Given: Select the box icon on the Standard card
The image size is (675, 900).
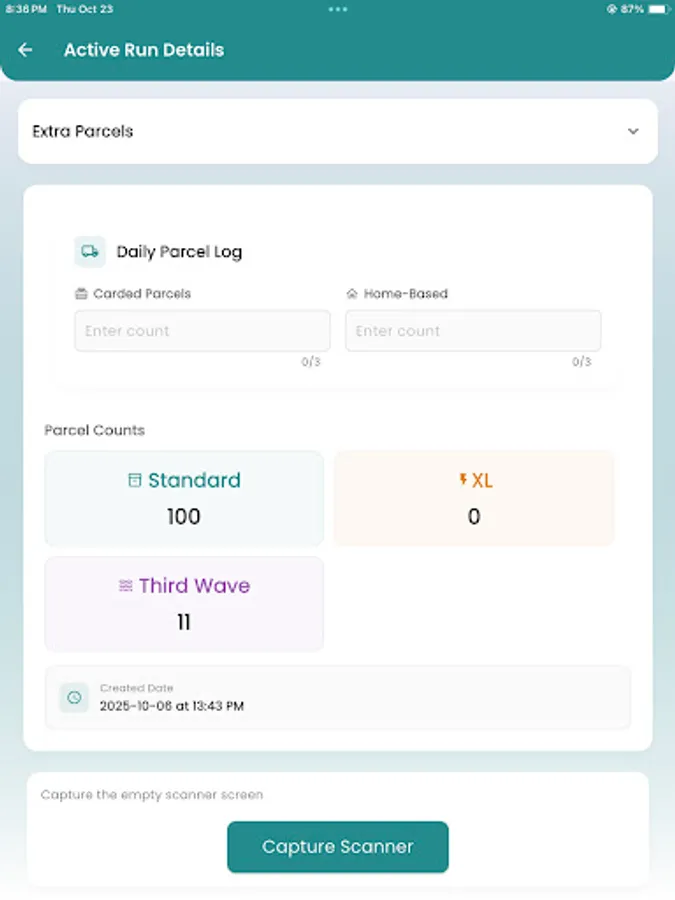Looking at the screenshot, I should (x=135, y=480).
